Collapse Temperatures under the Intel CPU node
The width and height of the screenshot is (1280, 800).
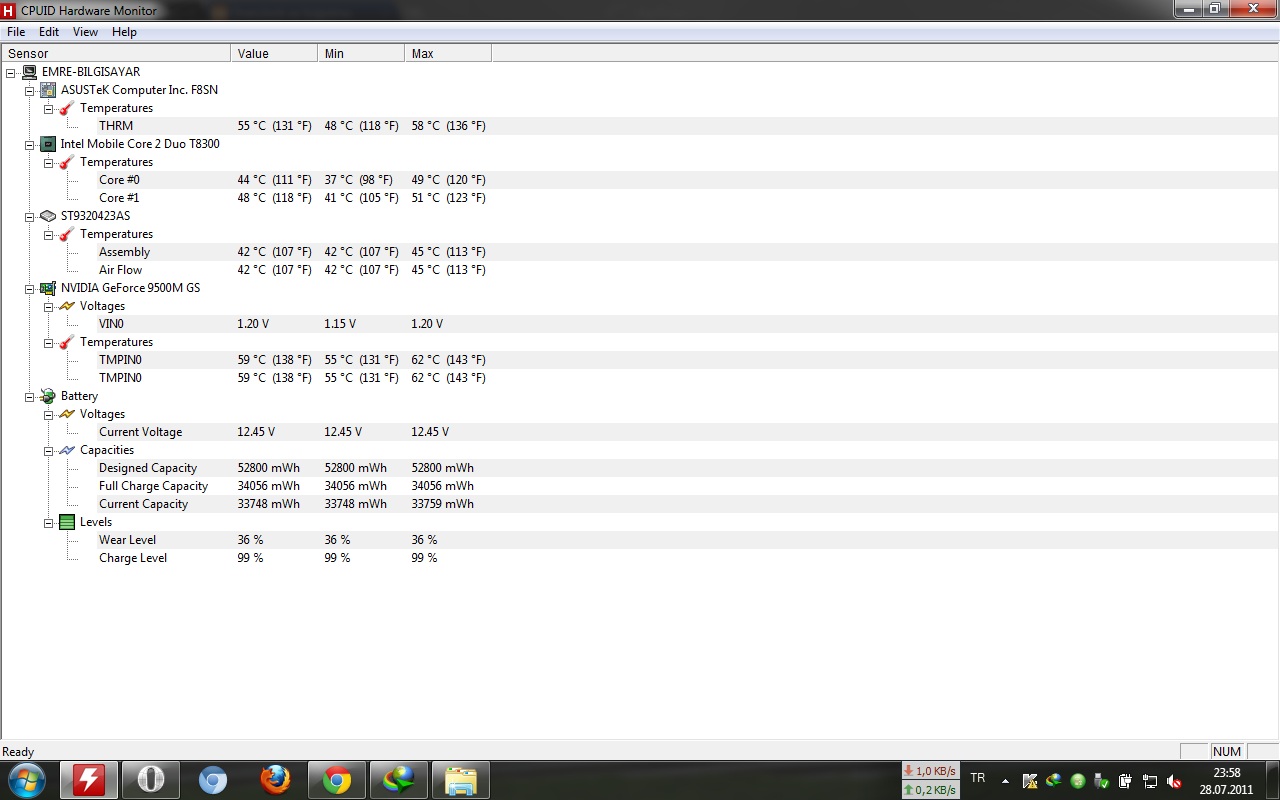tap(49, 162)
